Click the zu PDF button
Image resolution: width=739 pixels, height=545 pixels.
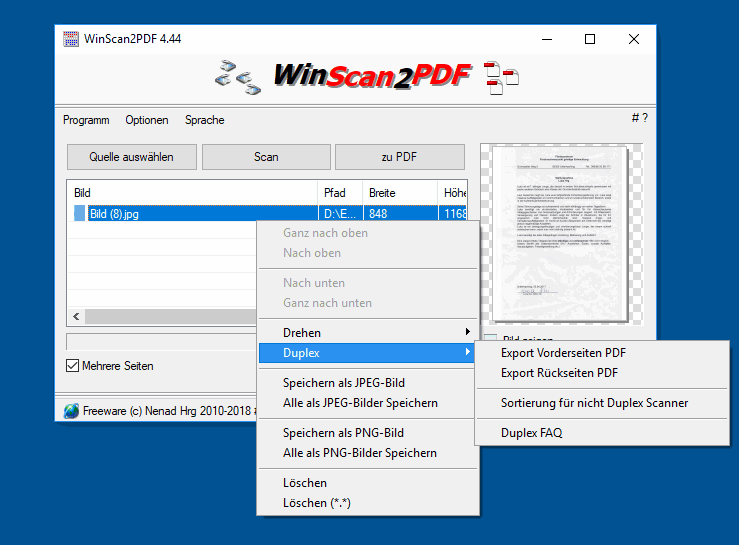pos(400,157)
